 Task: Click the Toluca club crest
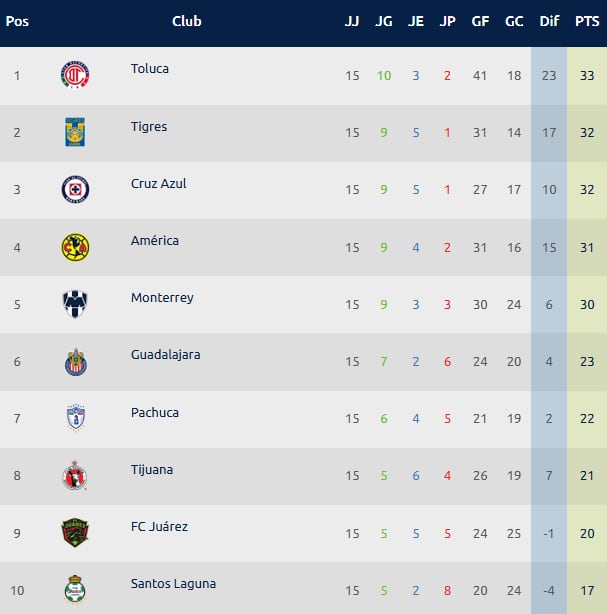click(75, 75)
